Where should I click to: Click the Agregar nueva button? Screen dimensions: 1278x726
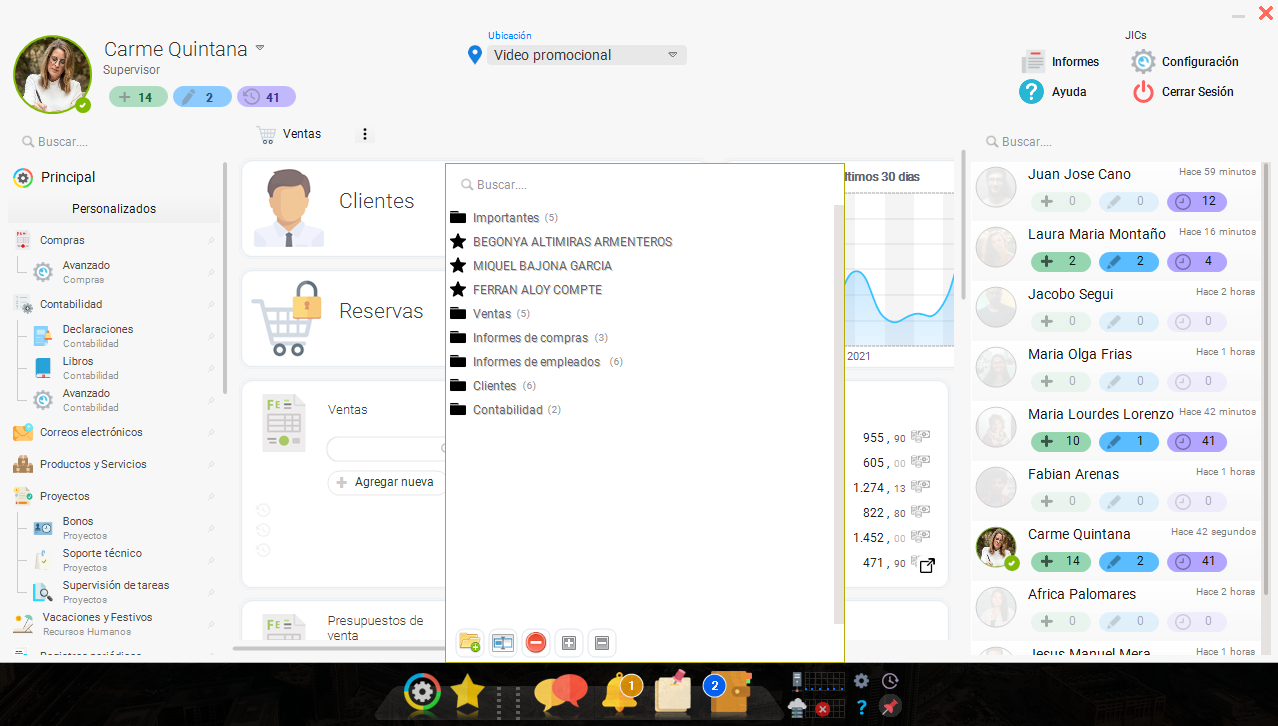386,482
